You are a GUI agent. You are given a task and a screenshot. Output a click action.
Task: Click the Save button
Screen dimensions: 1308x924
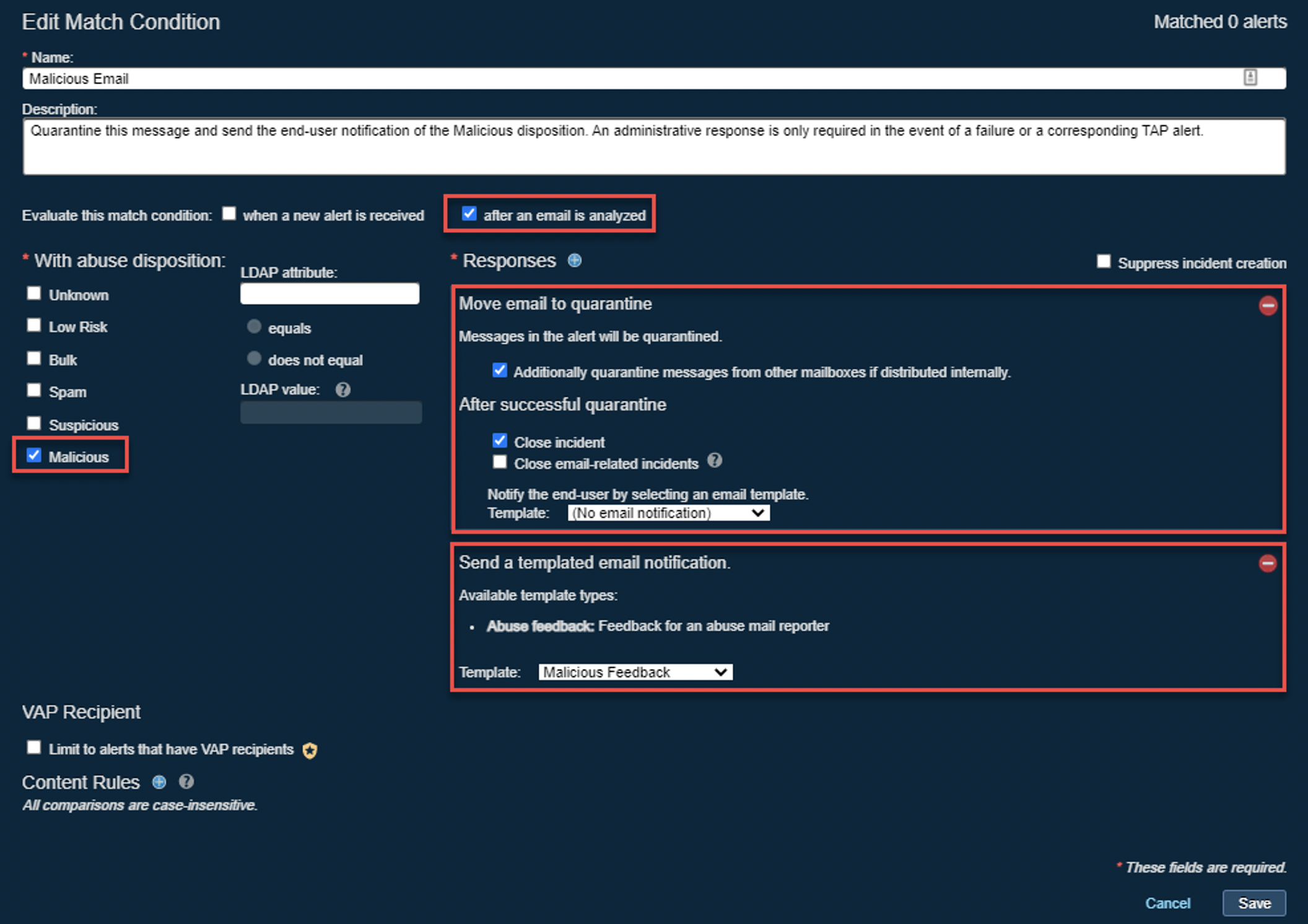coord(1253,903)
